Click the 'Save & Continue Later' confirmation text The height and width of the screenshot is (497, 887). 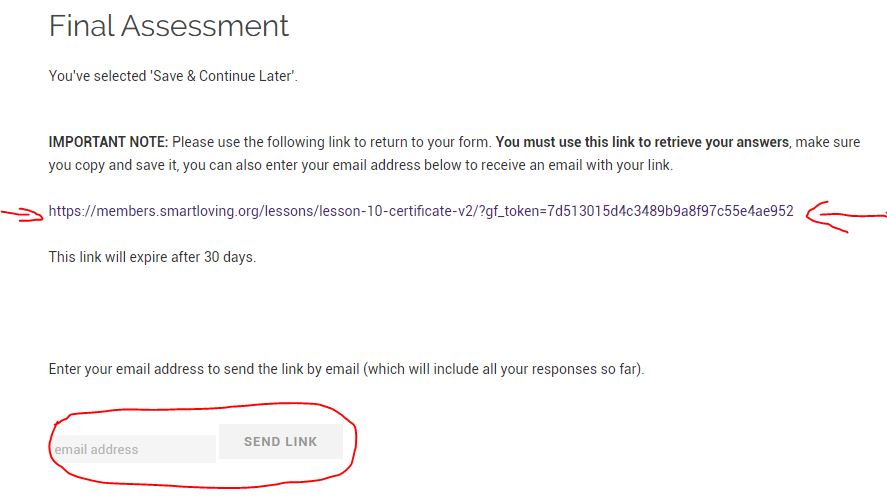tap(172, 76)
